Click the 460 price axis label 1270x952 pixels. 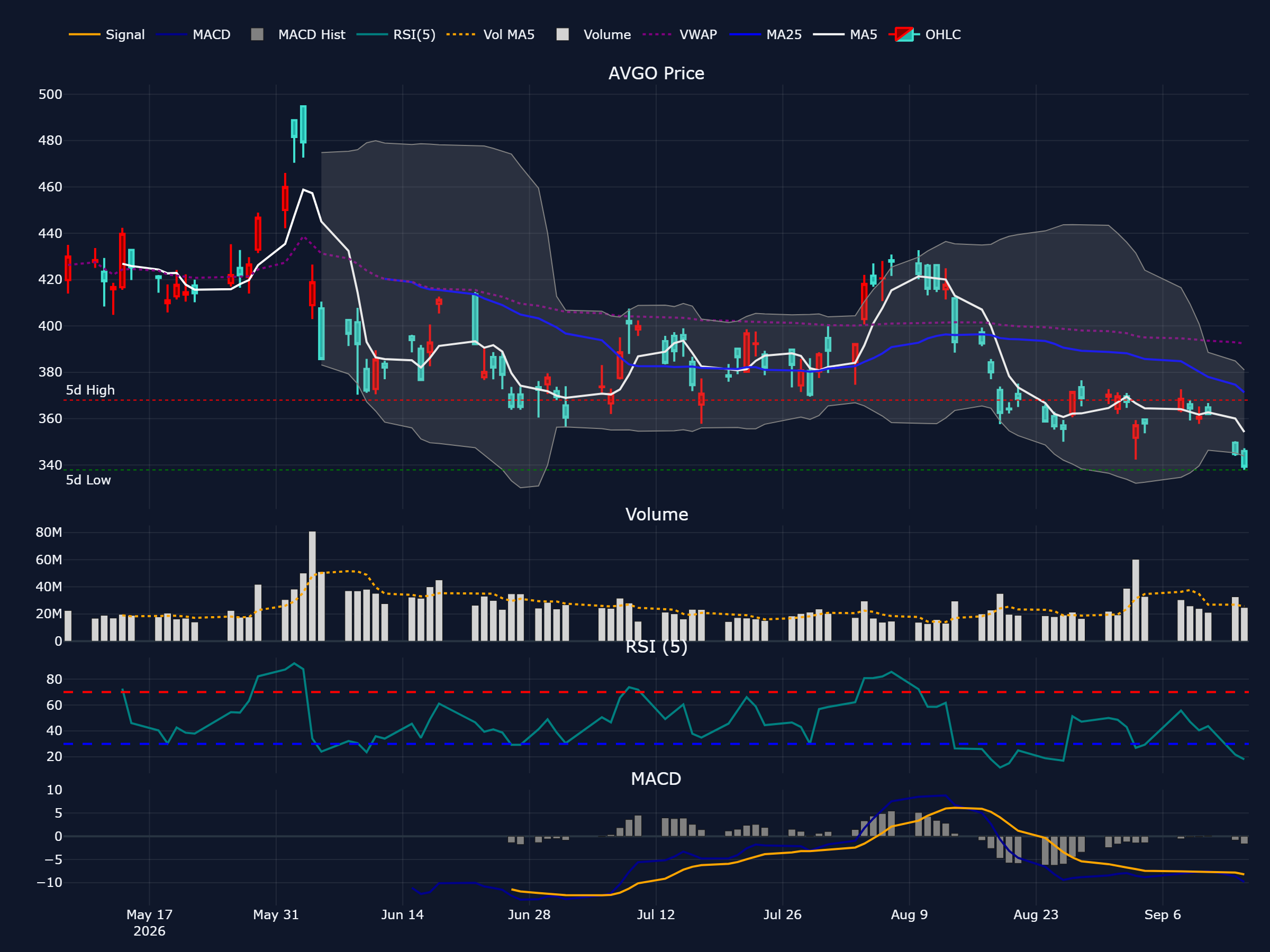50,187
